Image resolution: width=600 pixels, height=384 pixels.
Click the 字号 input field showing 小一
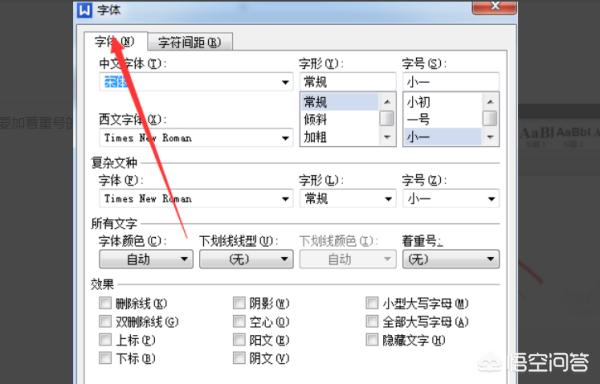[450, 82]
